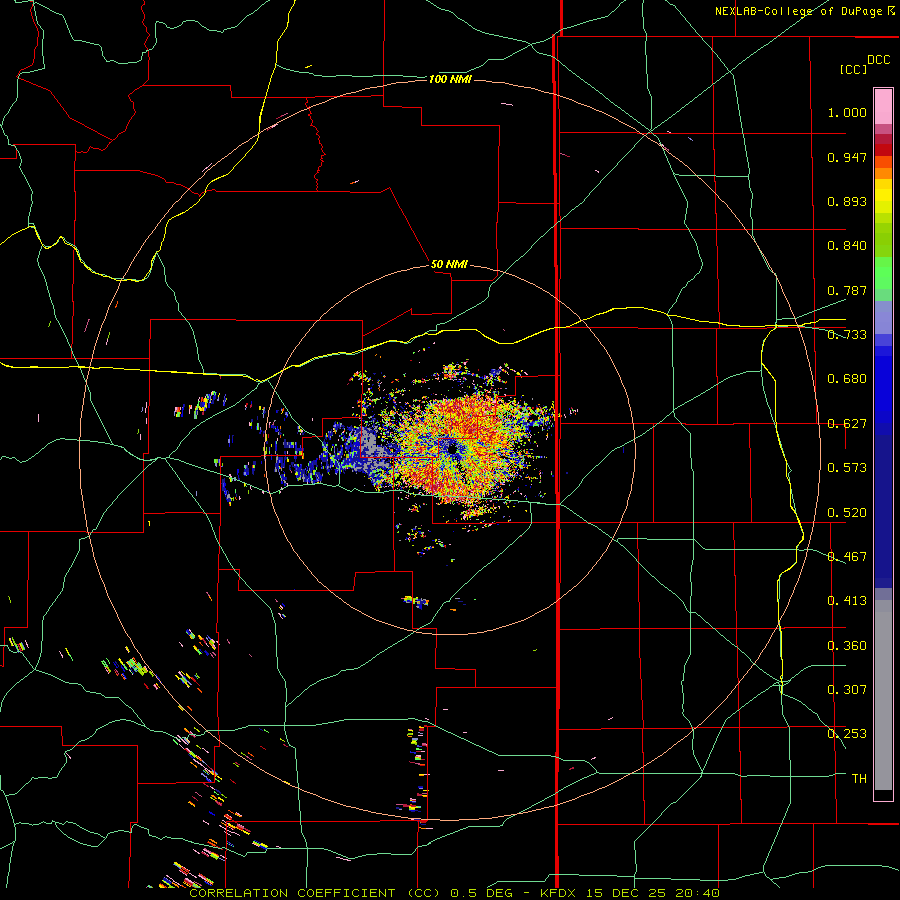
Task: Click the 0.253 color scale value
Action: coord(847,734)
